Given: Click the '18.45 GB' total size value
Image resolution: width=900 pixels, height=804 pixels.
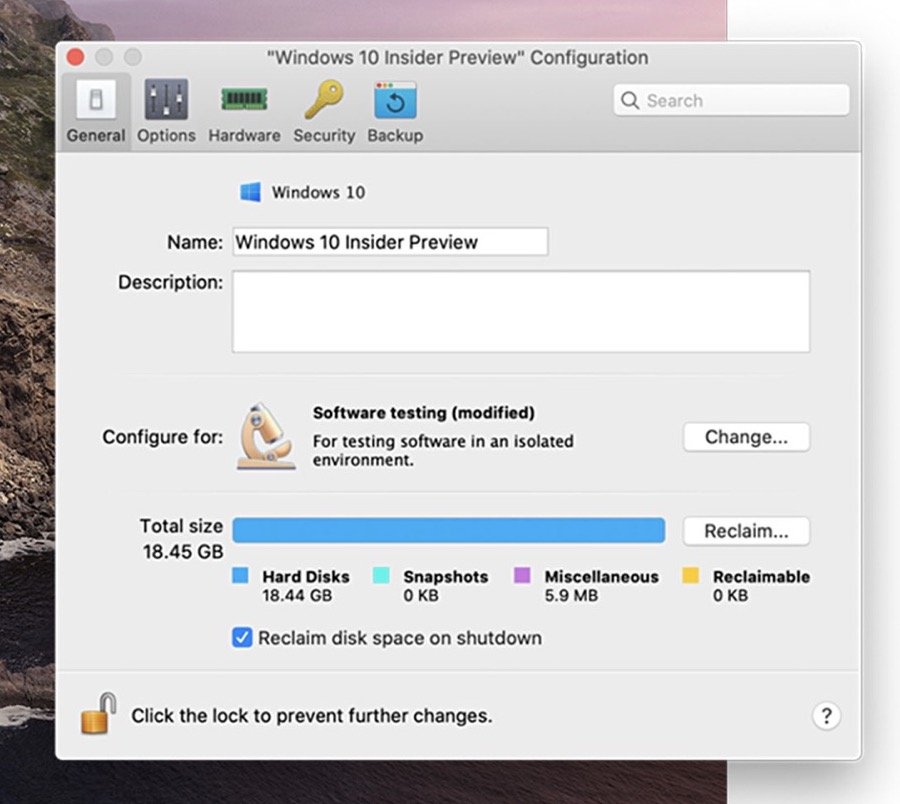Looking at the screenshot, I should 183,551.
